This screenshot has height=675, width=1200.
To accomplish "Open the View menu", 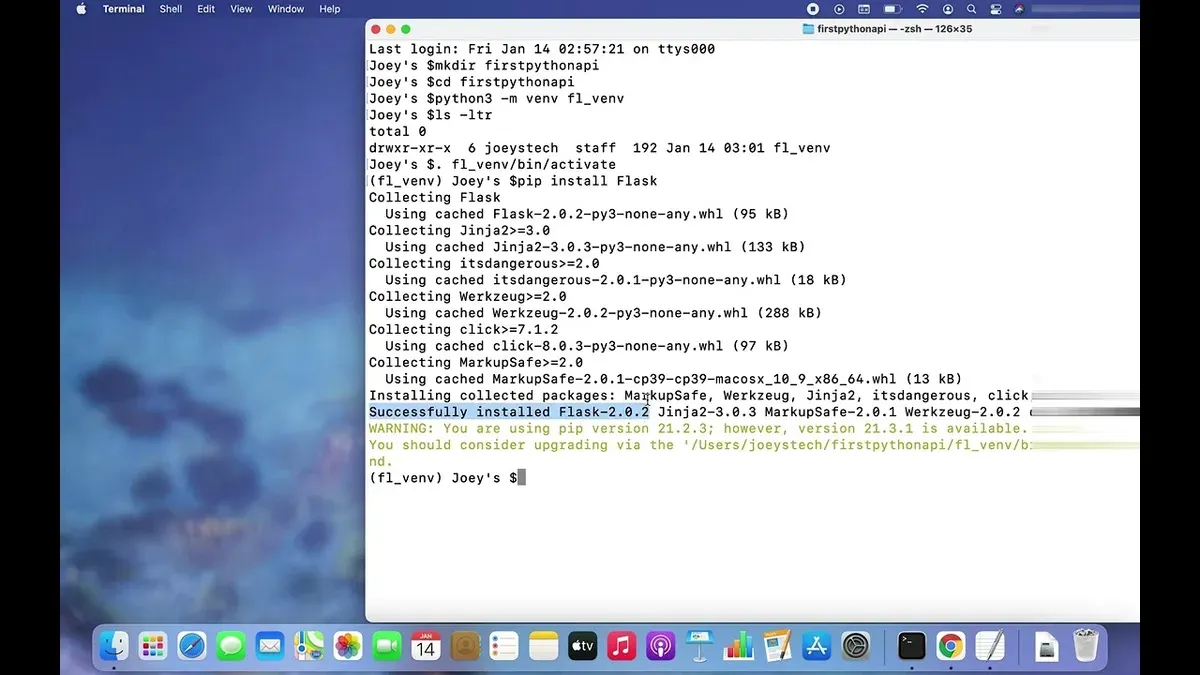I will pos(241,9).
